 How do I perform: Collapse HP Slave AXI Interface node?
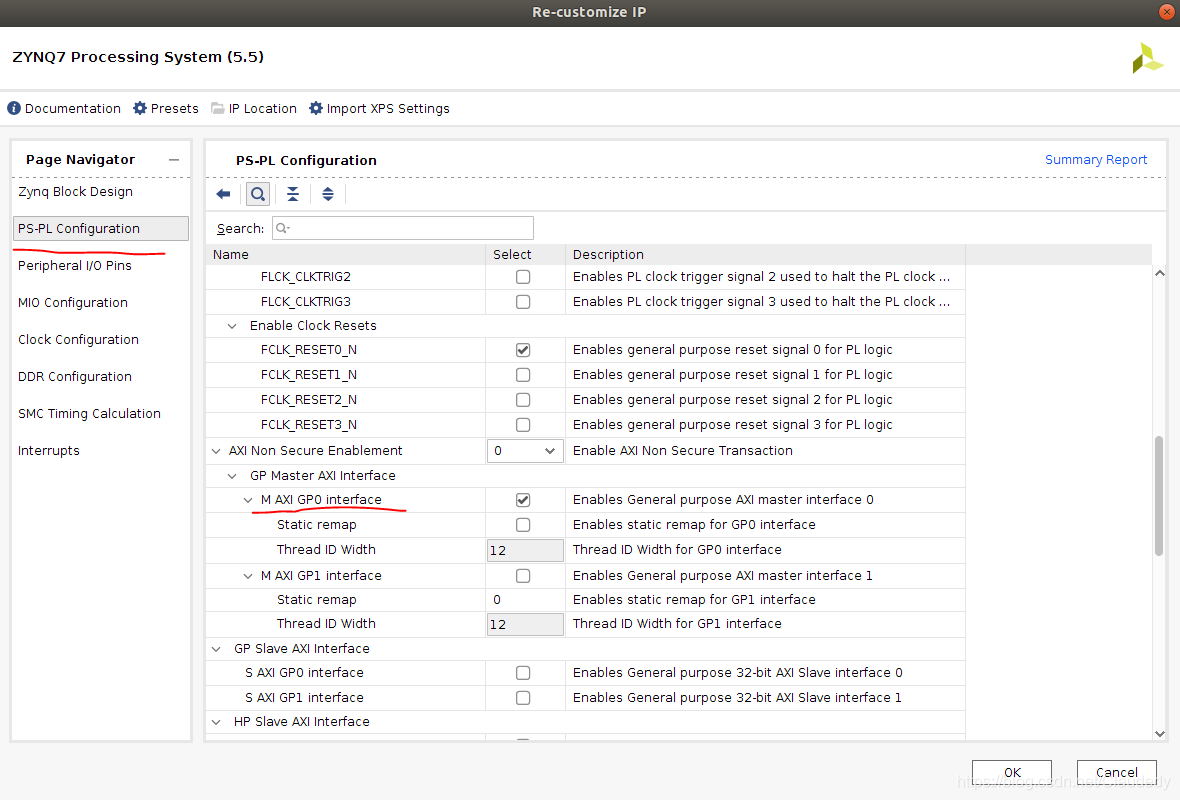pyautogui.click(x=216, y=722)
